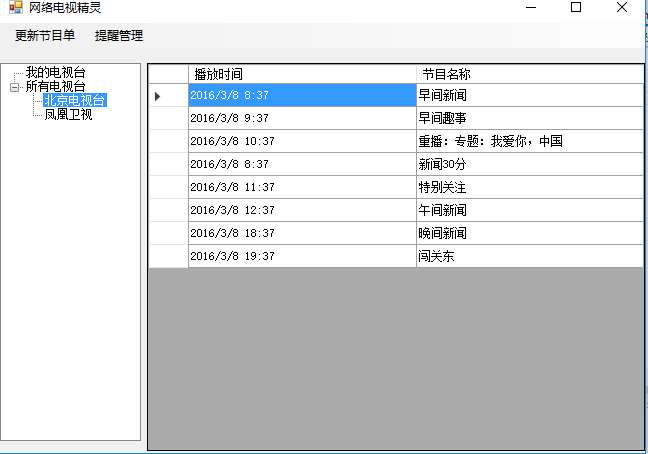Viewport: 648px width, 454px height.
Task: Select the 2016/3/8 10:37 time cell
Action: 302,141
